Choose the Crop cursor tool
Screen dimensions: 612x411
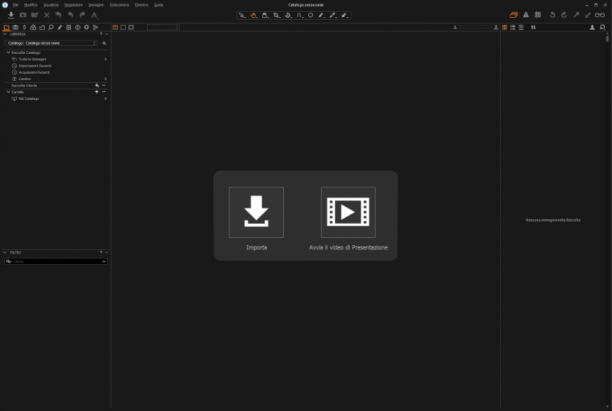pyautogui.click(x=277, y=16)
